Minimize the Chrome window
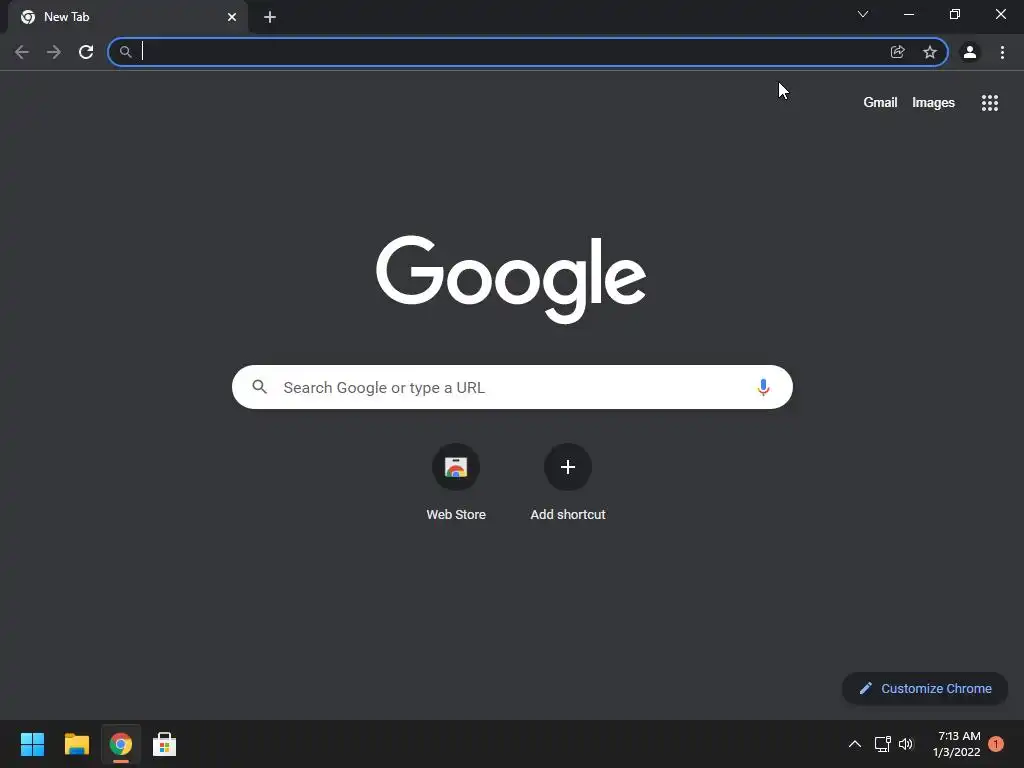 click(x=908, y=14)
